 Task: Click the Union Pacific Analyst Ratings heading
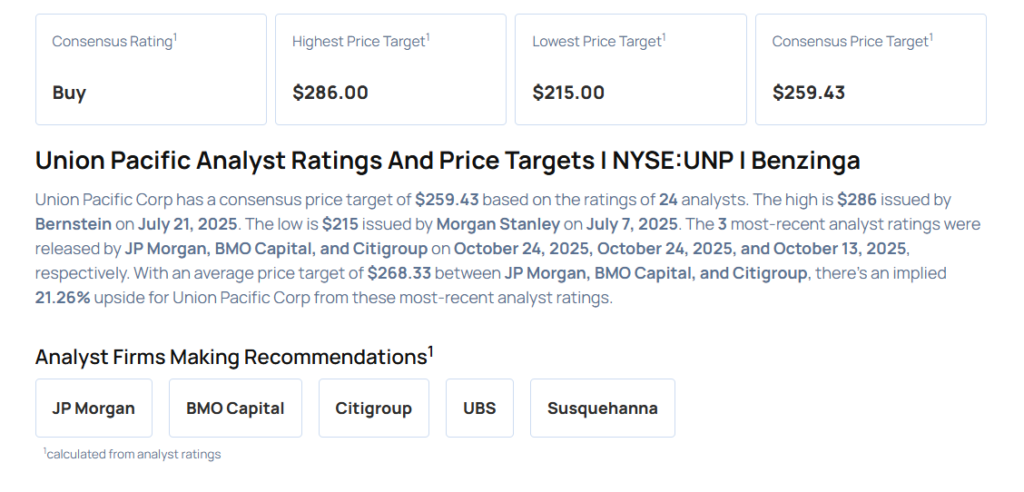pos(447,161)
